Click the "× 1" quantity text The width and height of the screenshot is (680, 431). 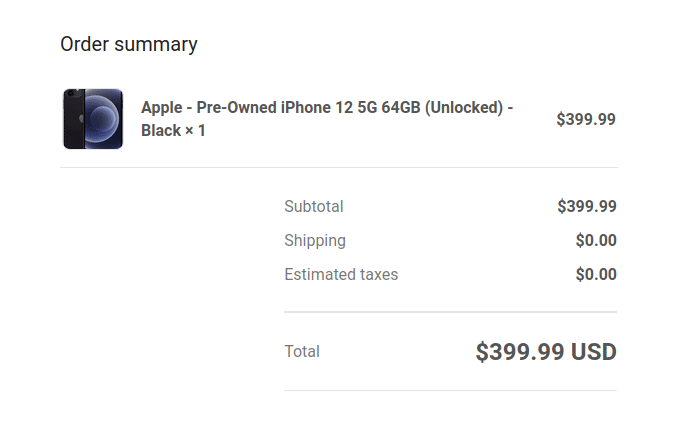click(x=195, y=131)
